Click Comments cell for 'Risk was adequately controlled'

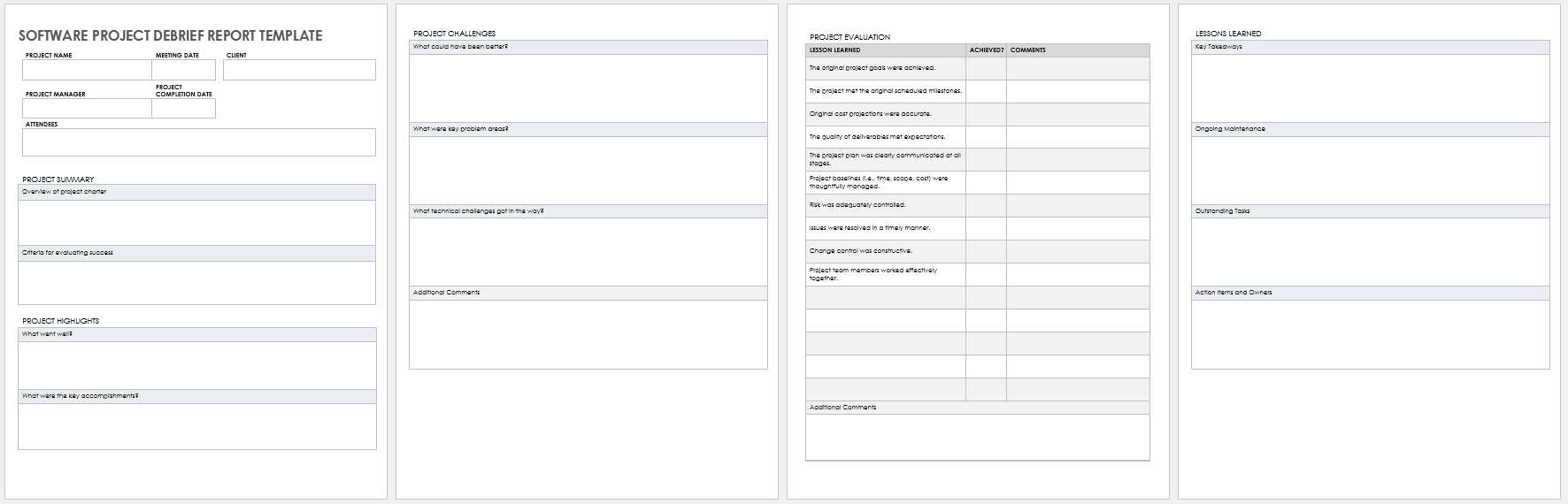tap(1078, 205)
